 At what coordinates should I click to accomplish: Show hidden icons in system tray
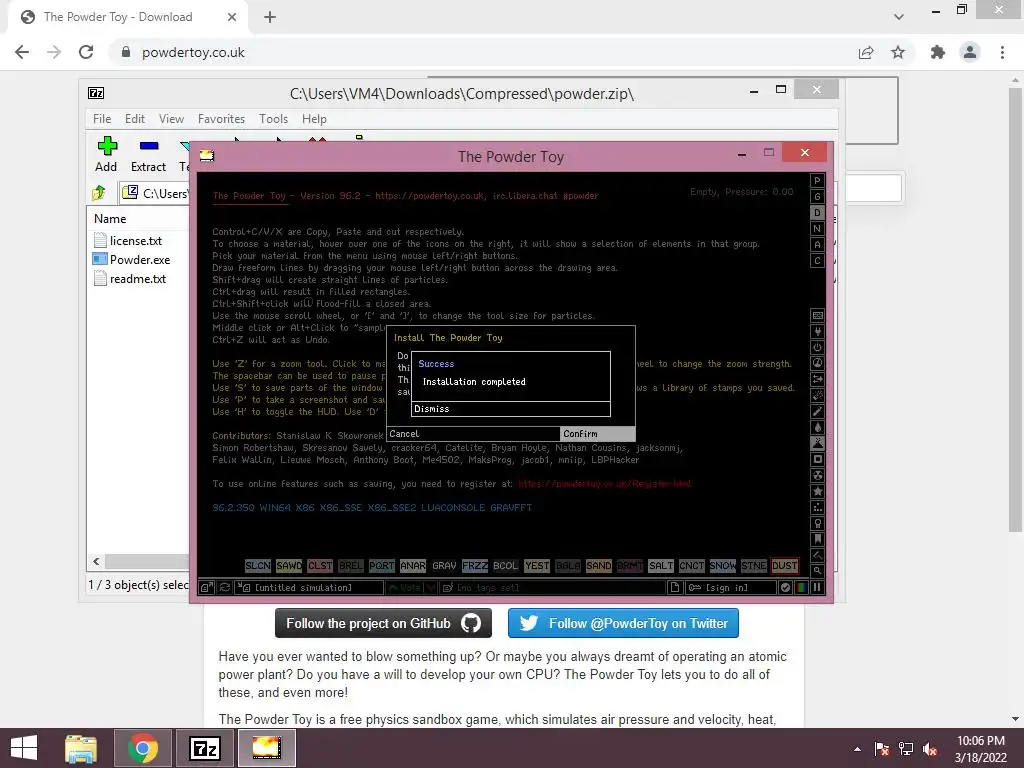857,749
